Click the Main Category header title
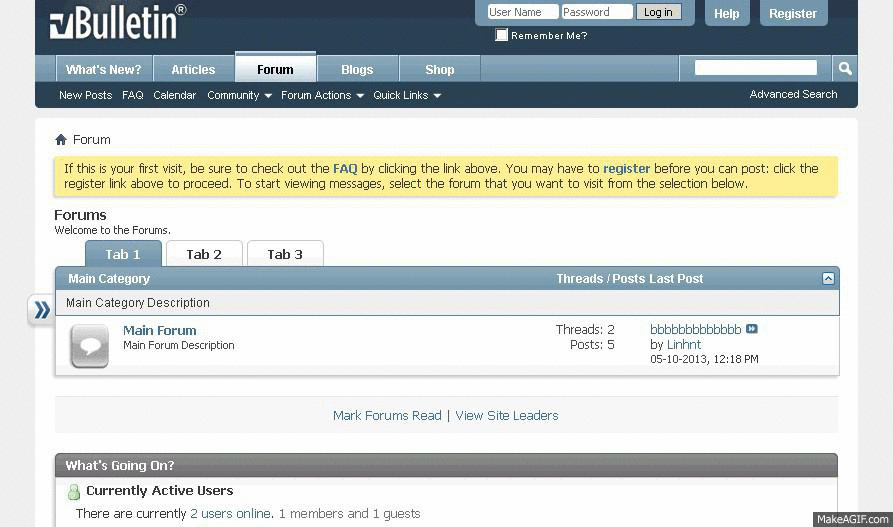The image size is (893, 527). click(x=109, y=279)
